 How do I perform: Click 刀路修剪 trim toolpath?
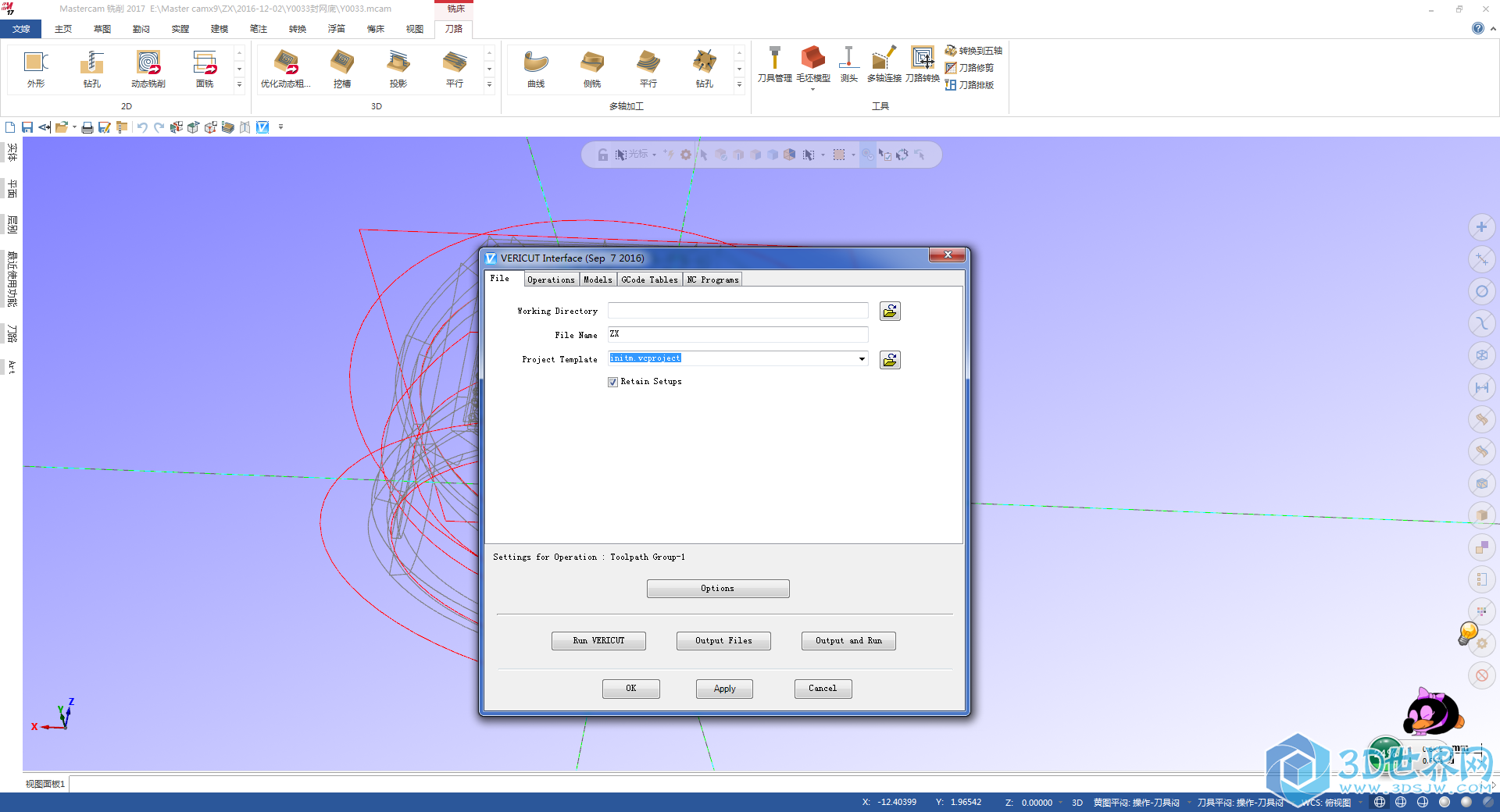click(970, 68)
